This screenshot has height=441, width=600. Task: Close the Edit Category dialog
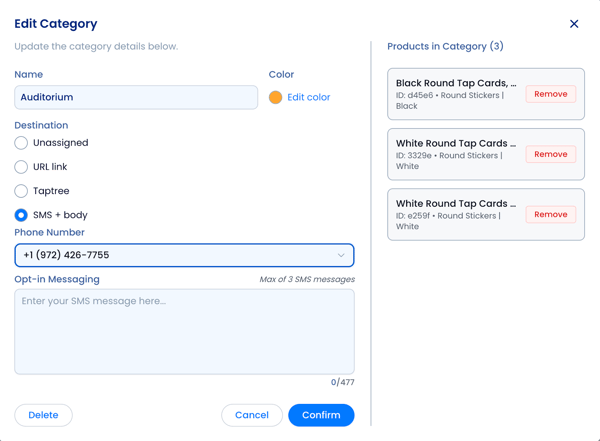point(574,24)
